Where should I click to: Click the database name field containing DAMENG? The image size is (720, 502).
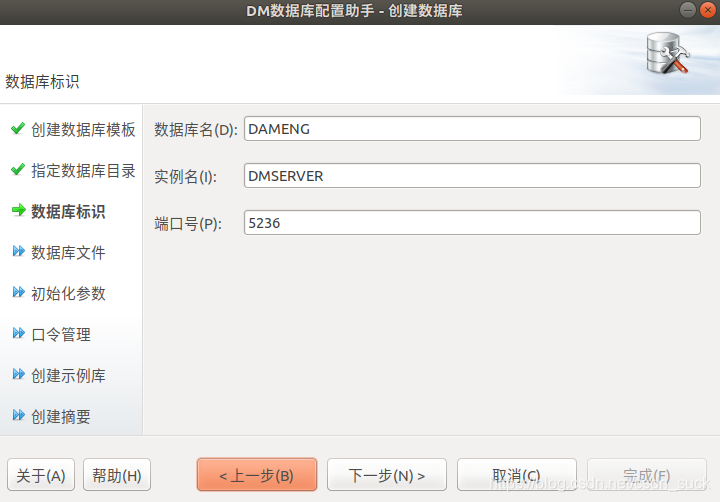tap(472, 129)
